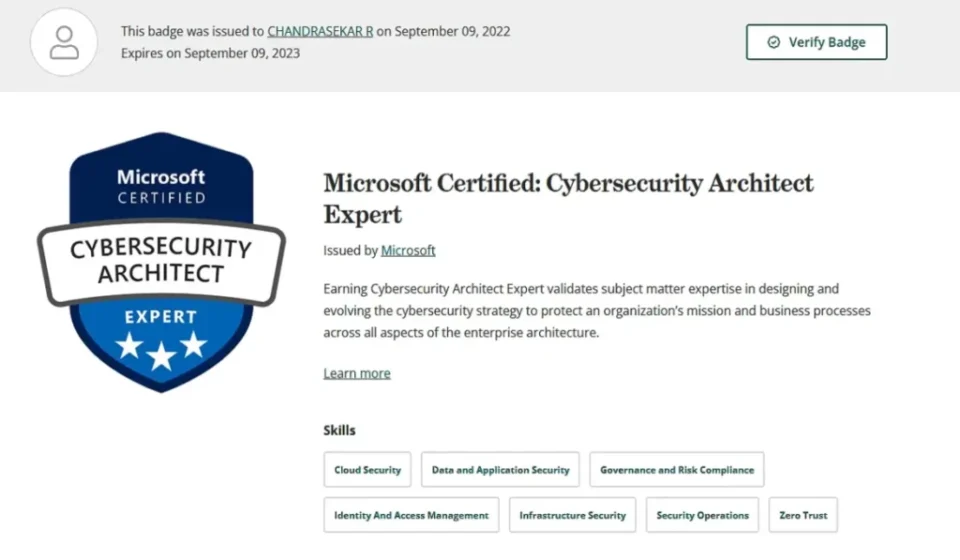The image size is (960, 560).
Task: Click the user profile avatar icon
Action: pos(64,42)
